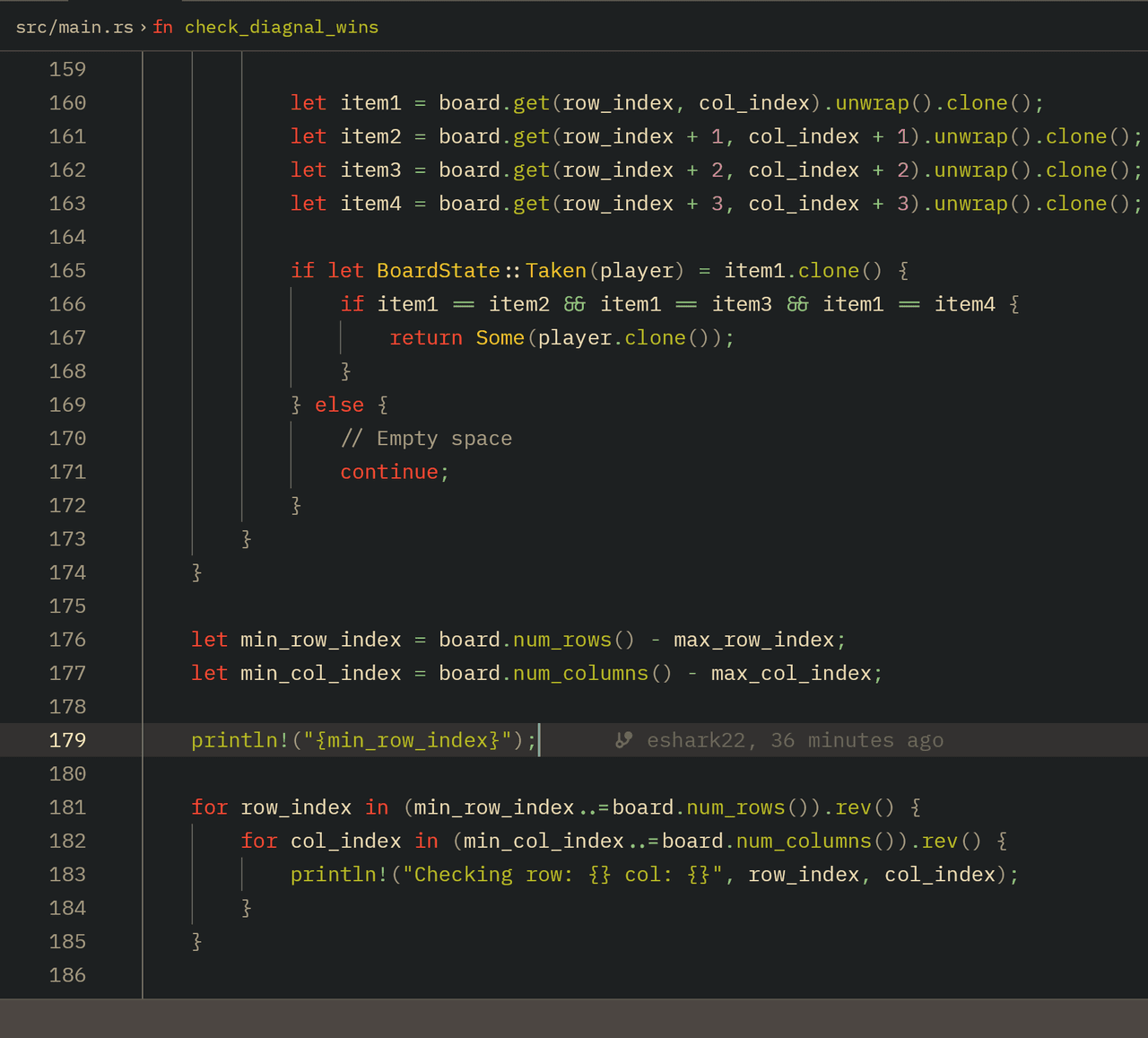This screenshot has width=1148, height=1038.
Task: Click line number 159 in the gutter
Action: 67,69
